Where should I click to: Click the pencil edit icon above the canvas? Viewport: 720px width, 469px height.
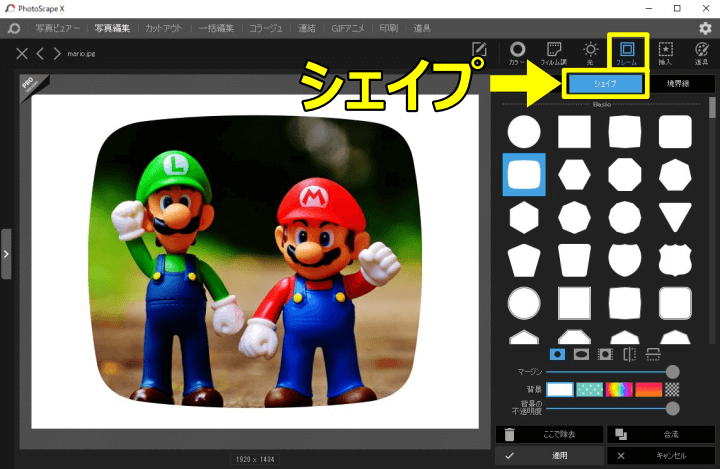pos(479,49)
